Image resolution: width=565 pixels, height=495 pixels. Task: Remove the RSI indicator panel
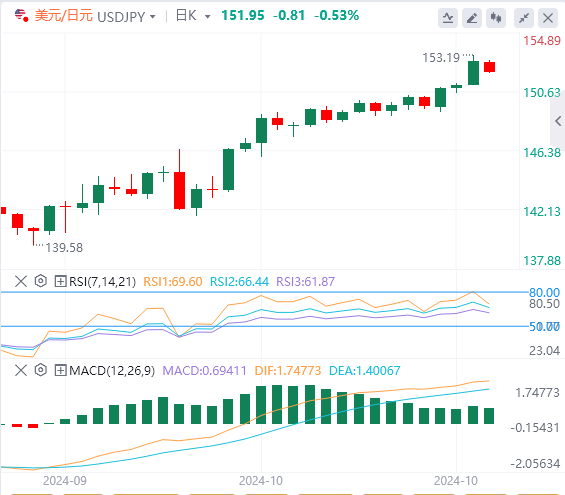(x=21, y=281)
